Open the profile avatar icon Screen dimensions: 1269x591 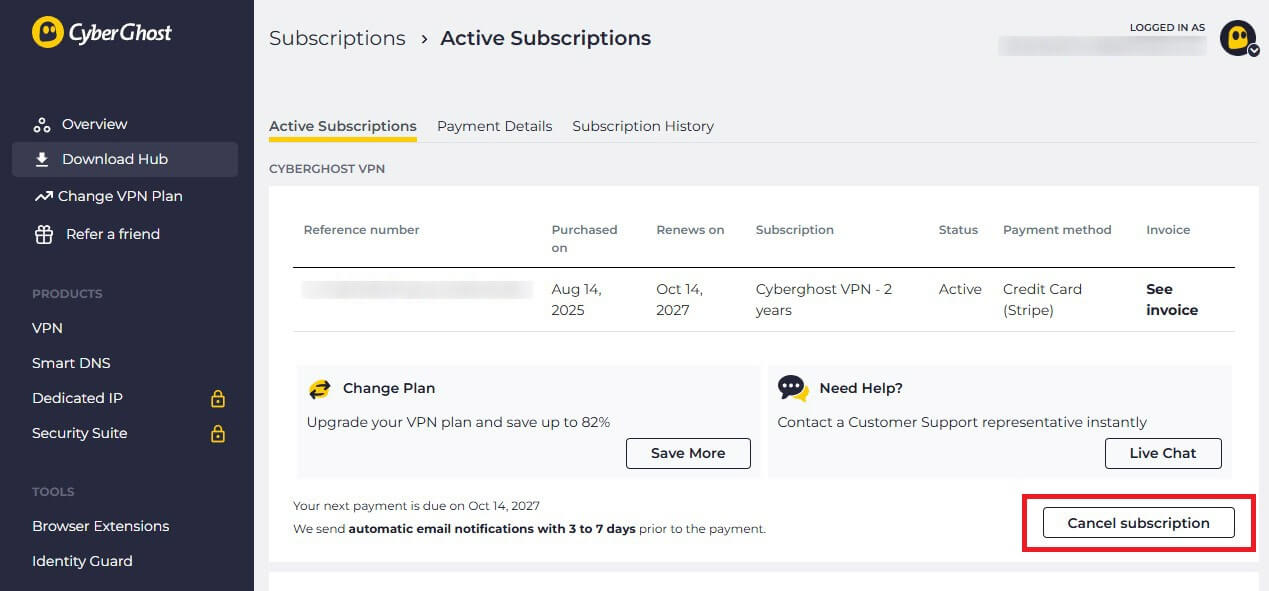click(1237, 38)
